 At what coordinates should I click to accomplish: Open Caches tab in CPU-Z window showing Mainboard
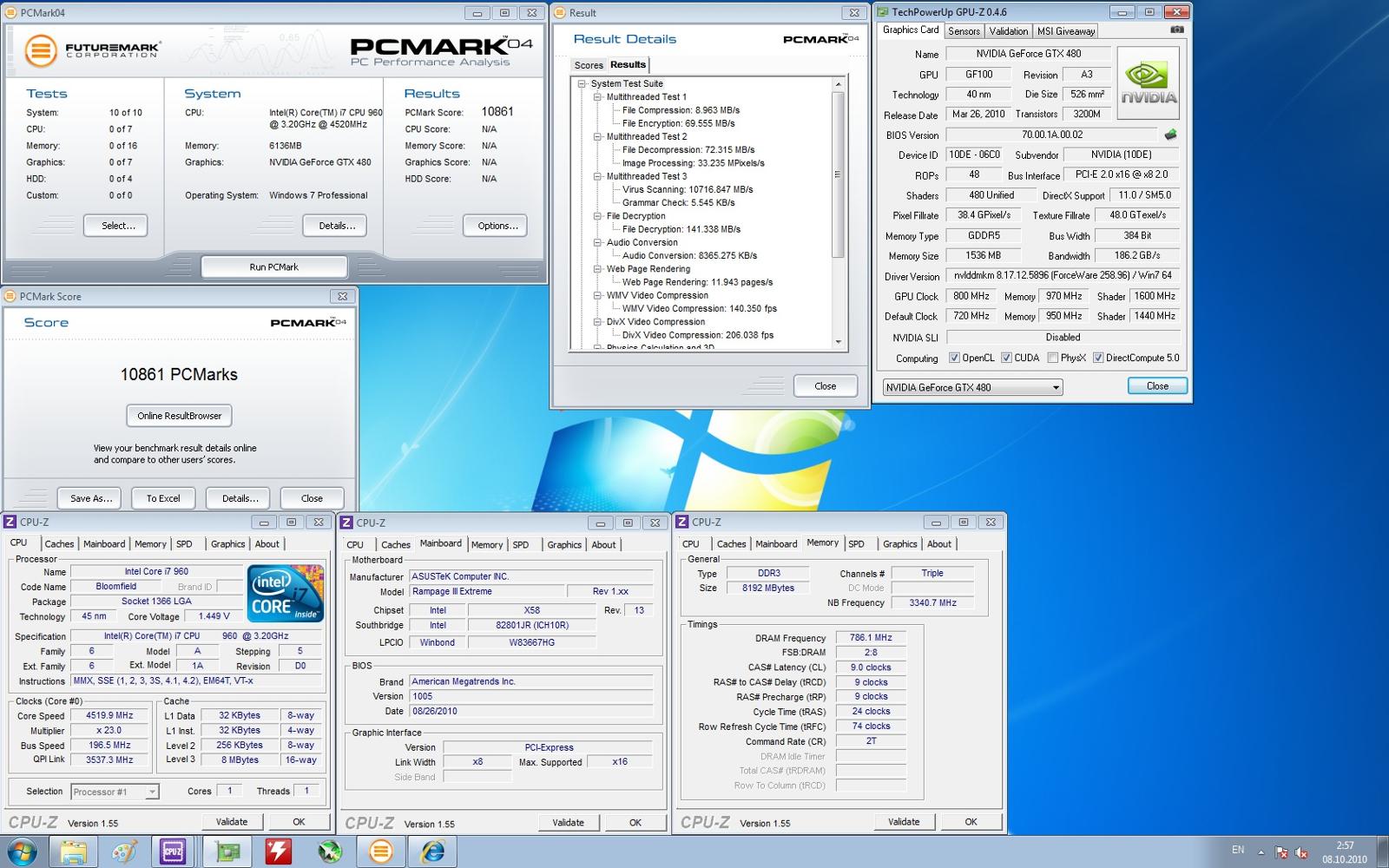point(395,544)
